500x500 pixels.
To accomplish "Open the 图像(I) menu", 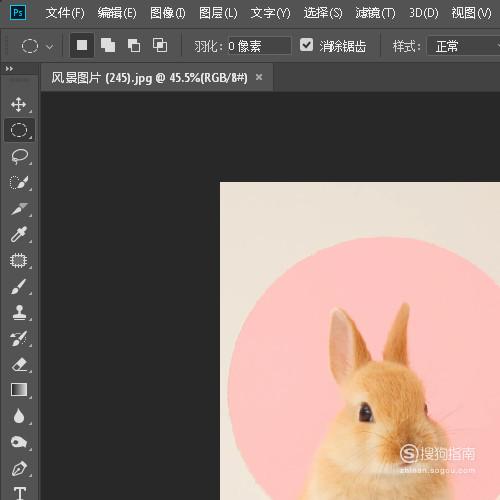I will pos(168,13).
